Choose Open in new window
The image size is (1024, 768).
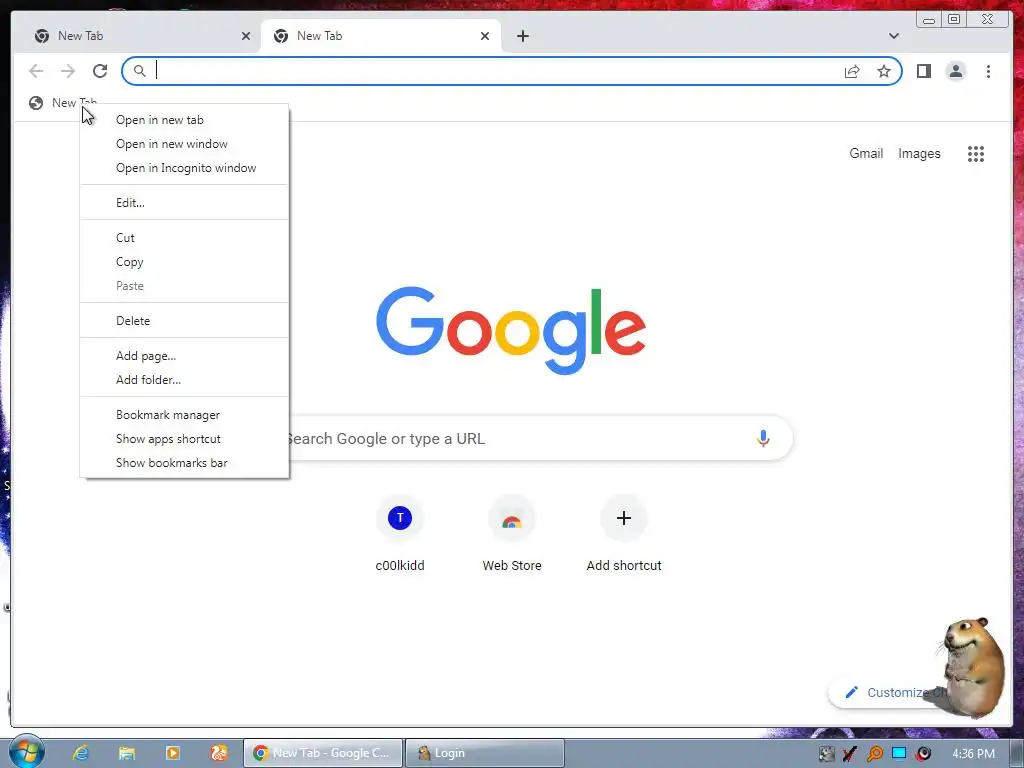pos(184,144)
